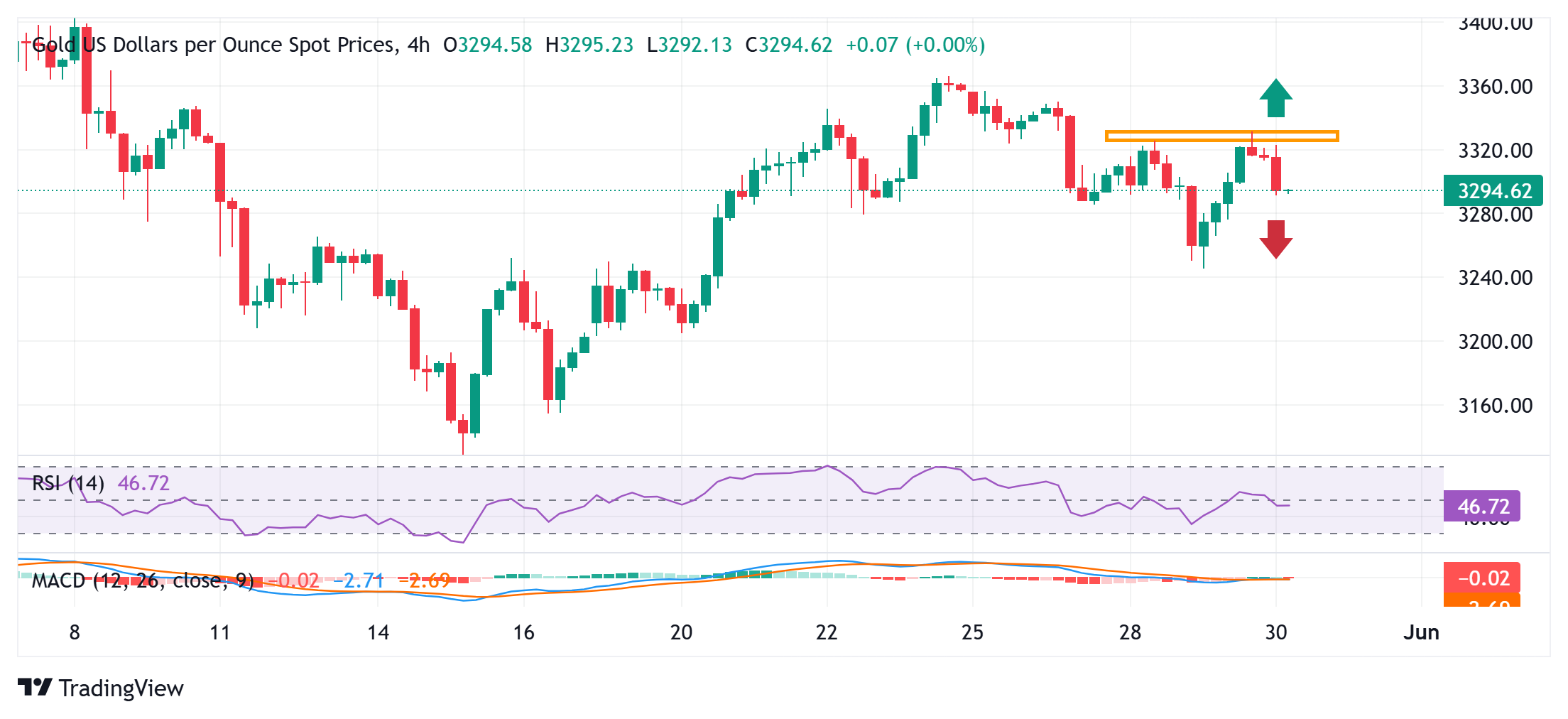Select the orange resistance zone rectangle
The image size is (1568, 719).
tap(1221, 136)
